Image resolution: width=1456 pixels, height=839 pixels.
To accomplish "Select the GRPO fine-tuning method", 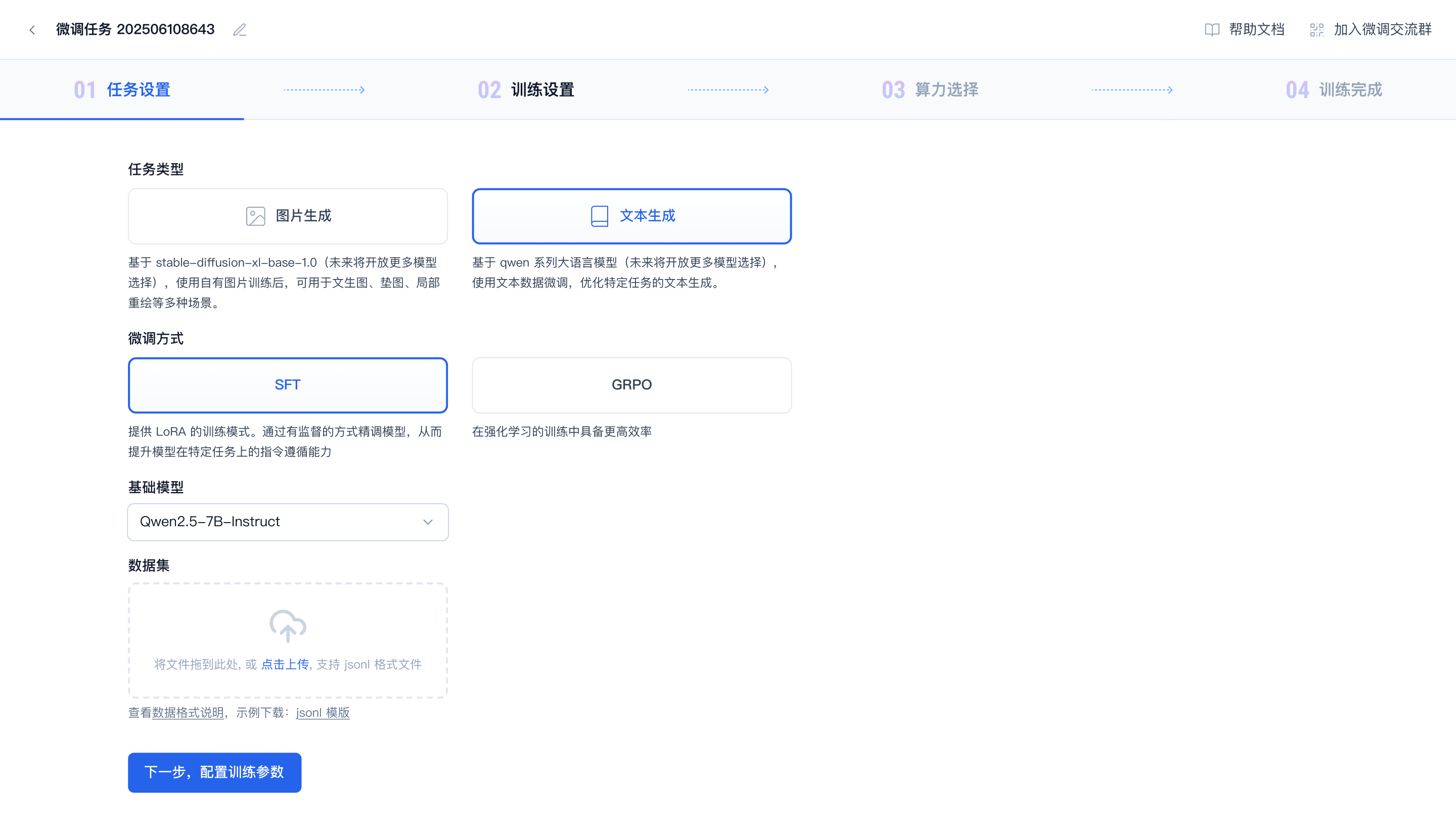I will (632, 385).
